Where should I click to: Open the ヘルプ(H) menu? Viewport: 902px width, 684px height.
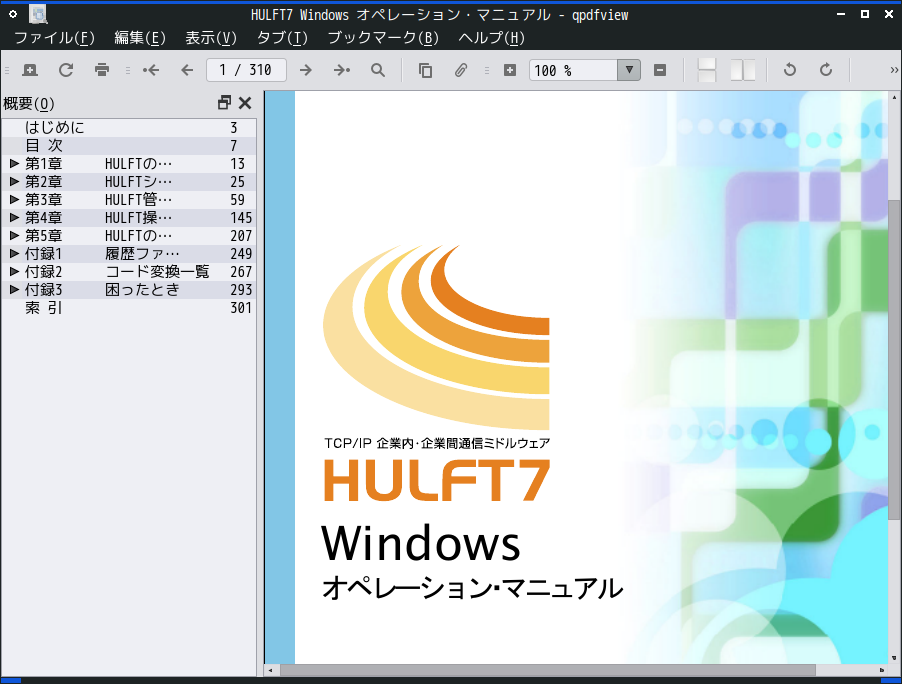491,38
